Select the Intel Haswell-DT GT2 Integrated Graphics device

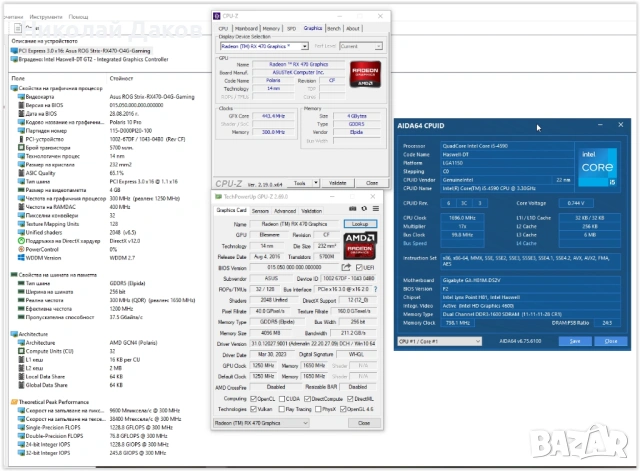(90, 59)
